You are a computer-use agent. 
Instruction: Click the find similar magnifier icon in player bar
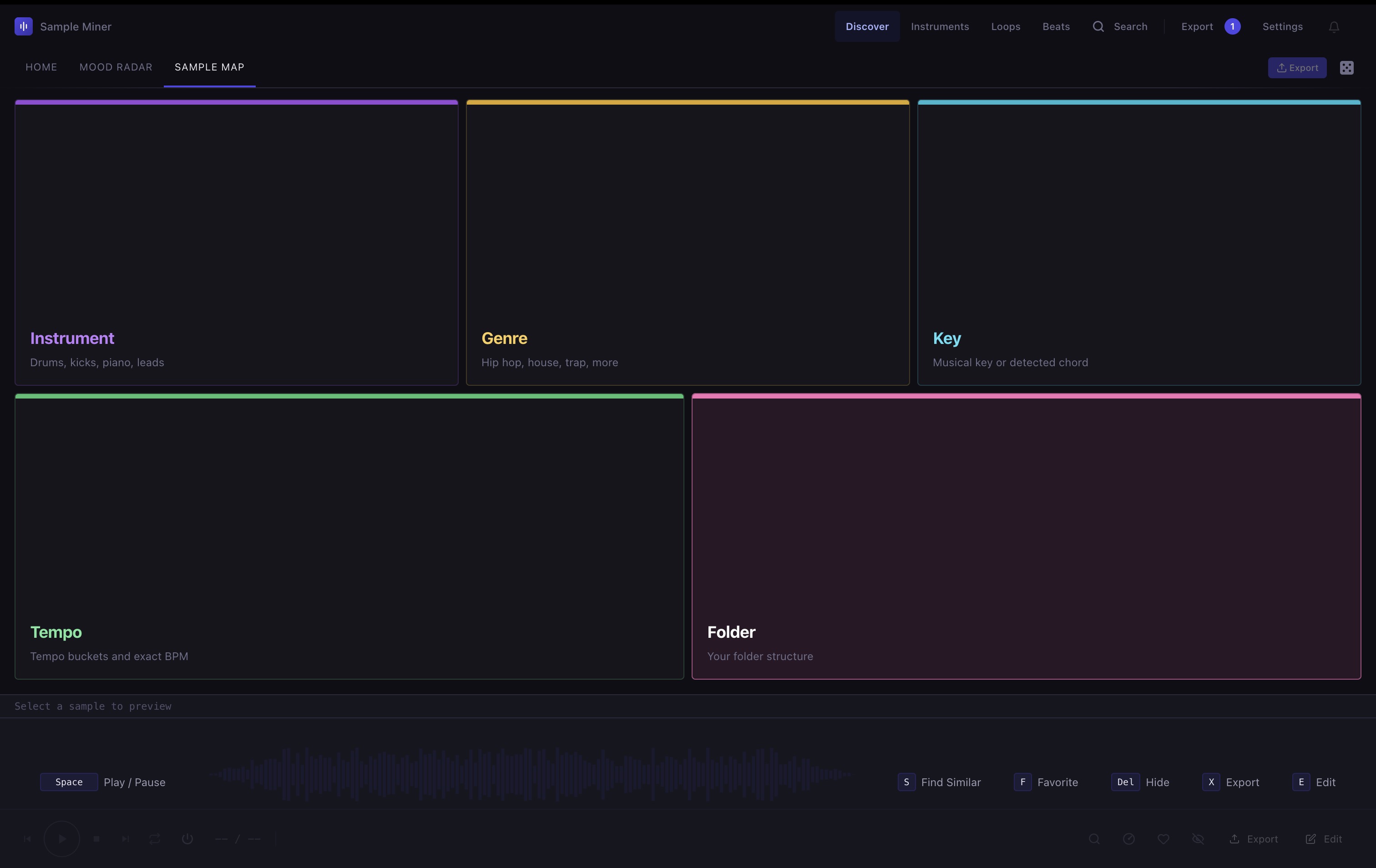tap(1094, 839)
